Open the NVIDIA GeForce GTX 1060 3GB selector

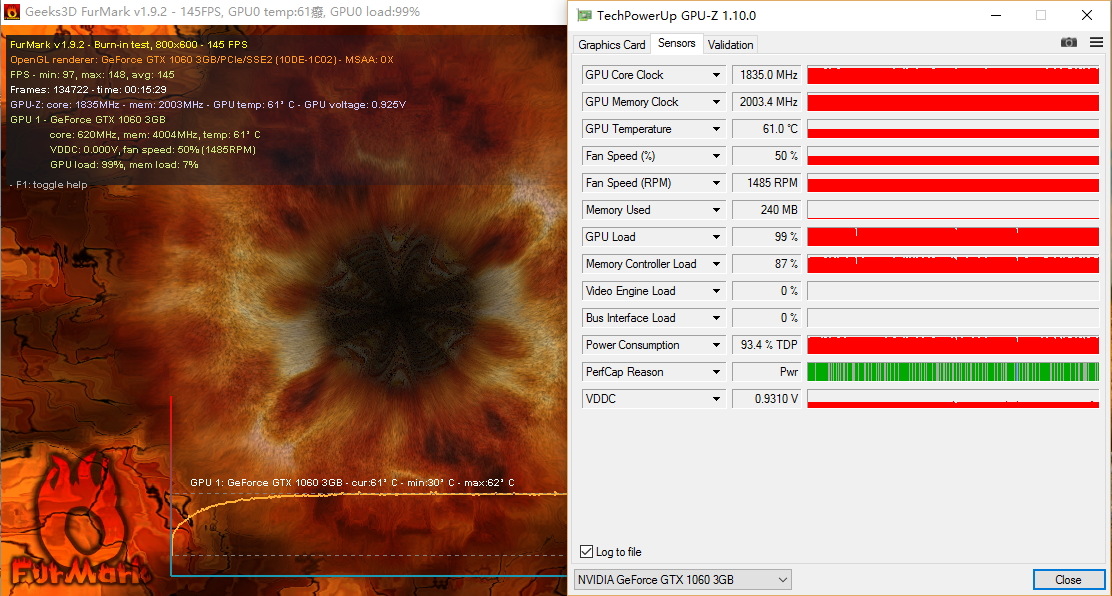point(682,580)
